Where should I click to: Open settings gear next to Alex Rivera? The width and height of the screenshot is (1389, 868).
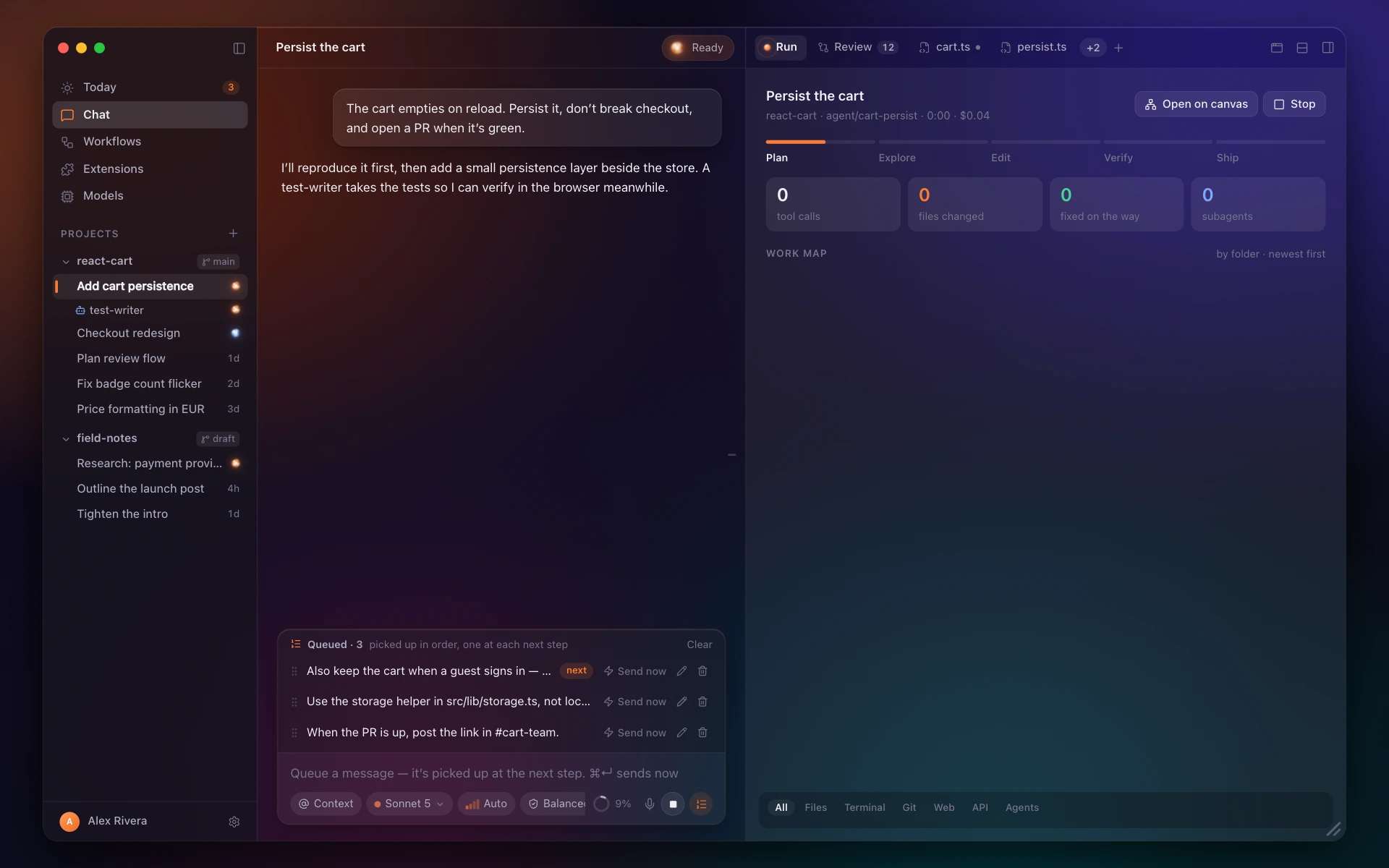tap(234, 822)
